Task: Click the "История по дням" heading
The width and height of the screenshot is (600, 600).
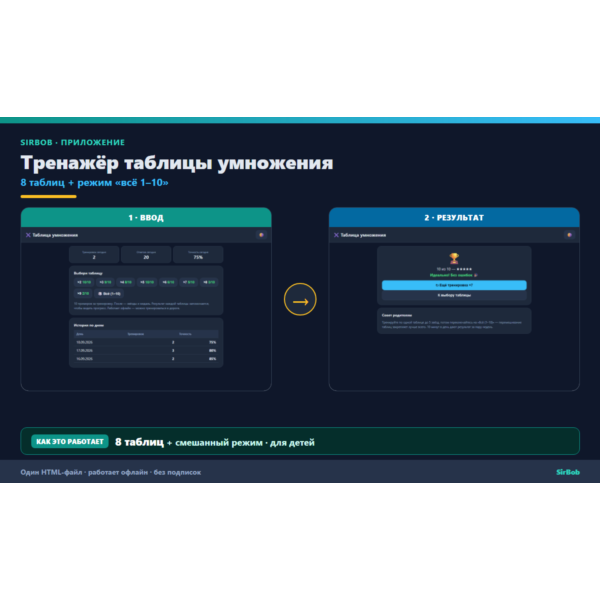Action: (x=89, y=325)
